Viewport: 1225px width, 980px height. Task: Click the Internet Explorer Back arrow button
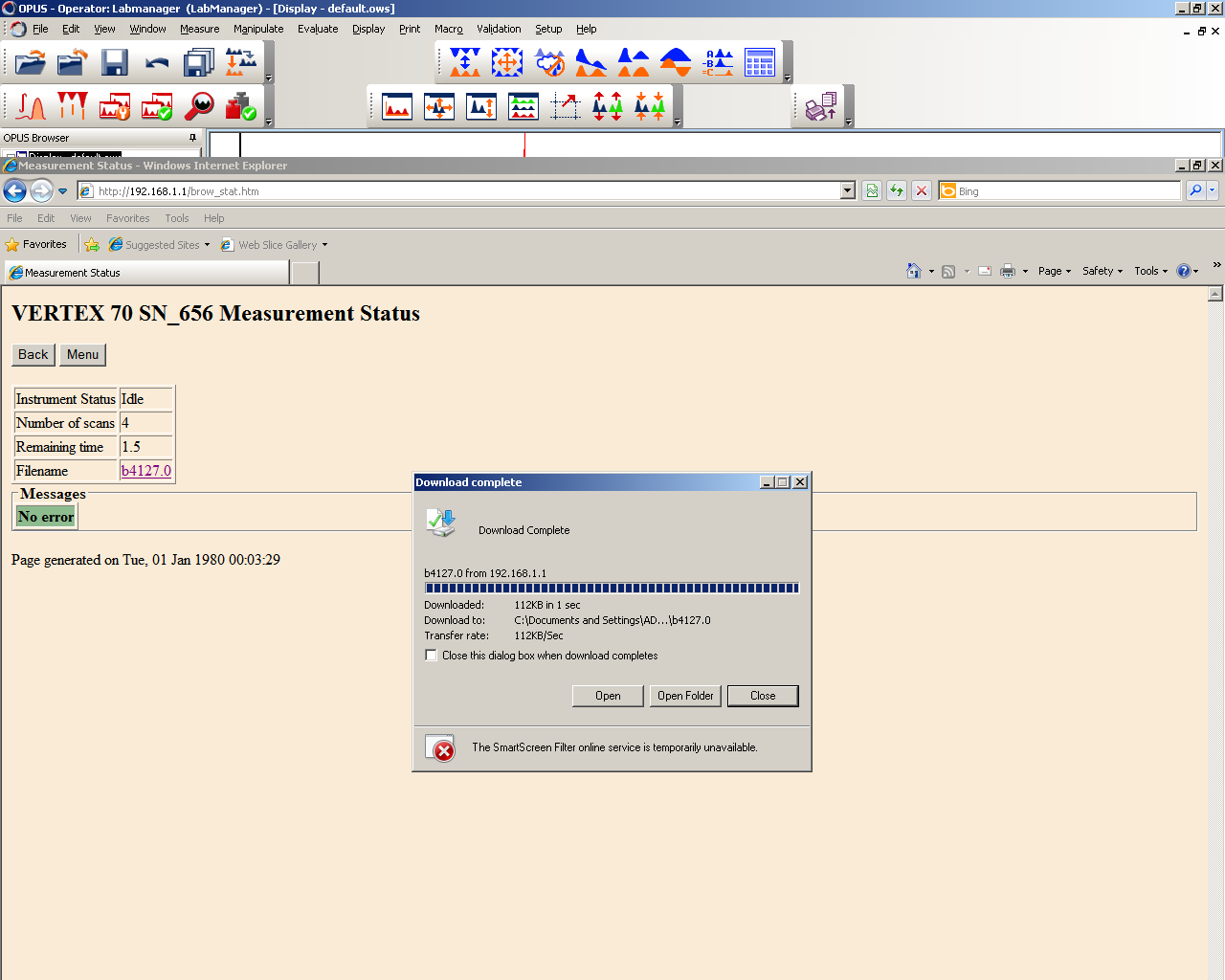pyautogui.click(x=14, y=190)
